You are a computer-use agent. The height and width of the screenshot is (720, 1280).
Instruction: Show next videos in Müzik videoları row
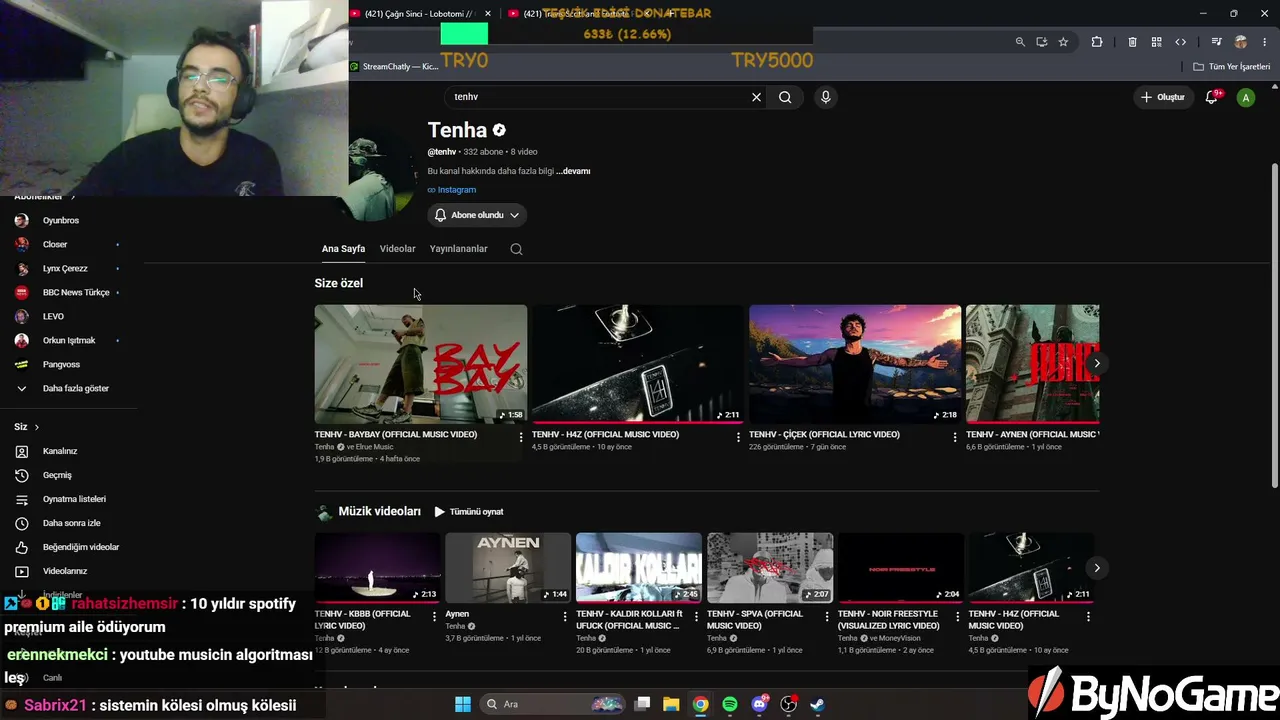[x=1097, y=568]
